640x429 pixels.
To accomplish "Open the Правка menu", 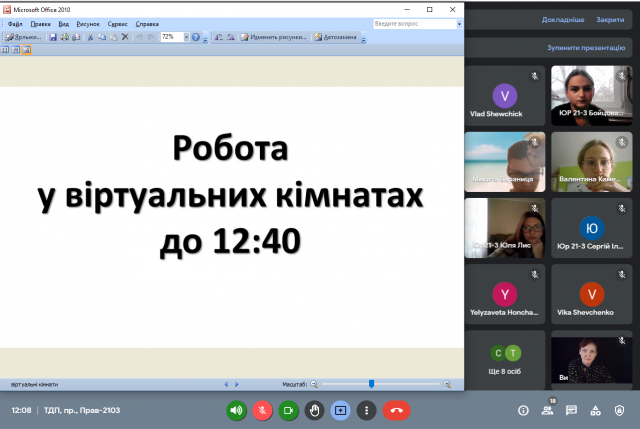I will tap(40, 24).
